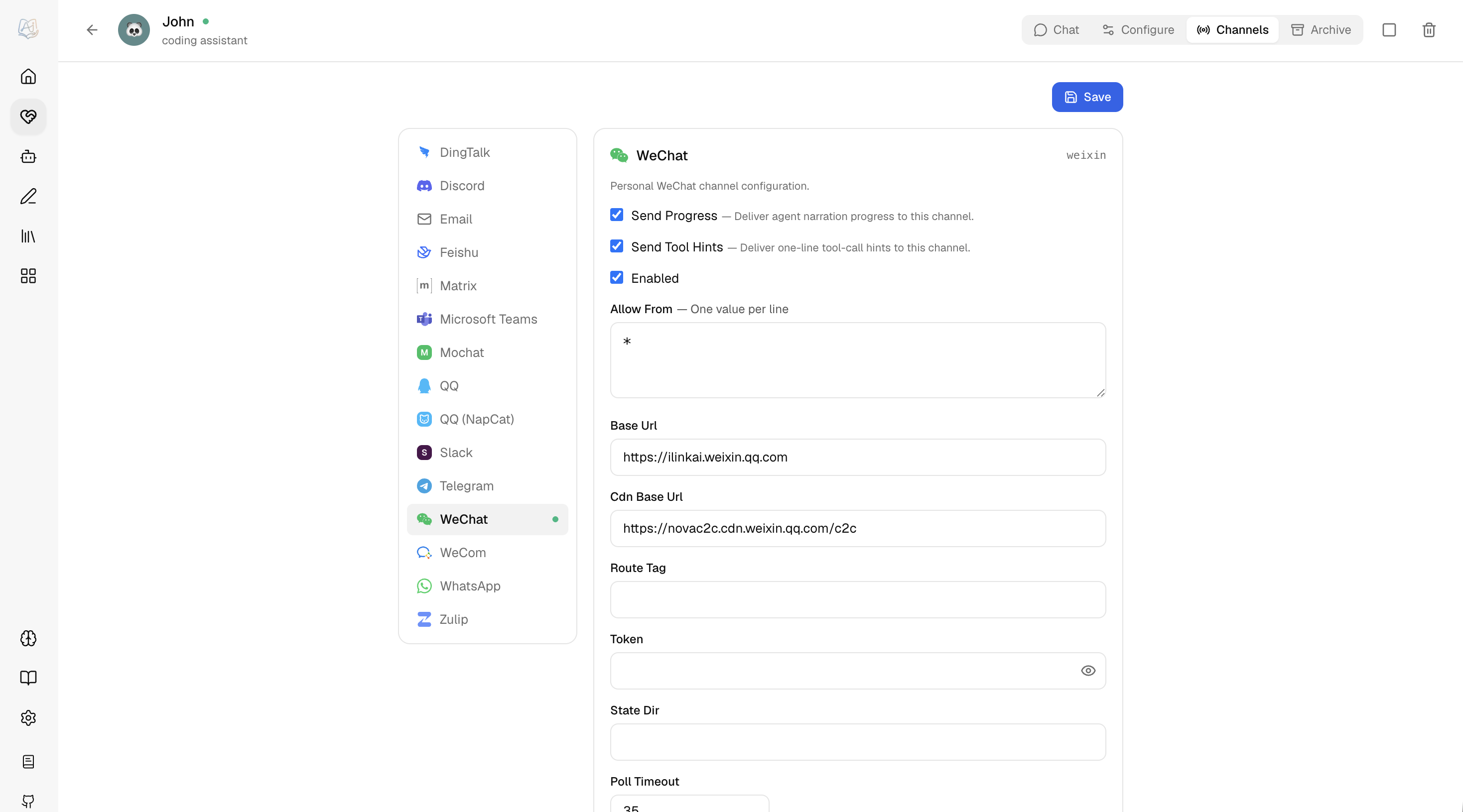Show token with eye icon
This screenshot has width=1463, height=812.
pos(1088,671)
